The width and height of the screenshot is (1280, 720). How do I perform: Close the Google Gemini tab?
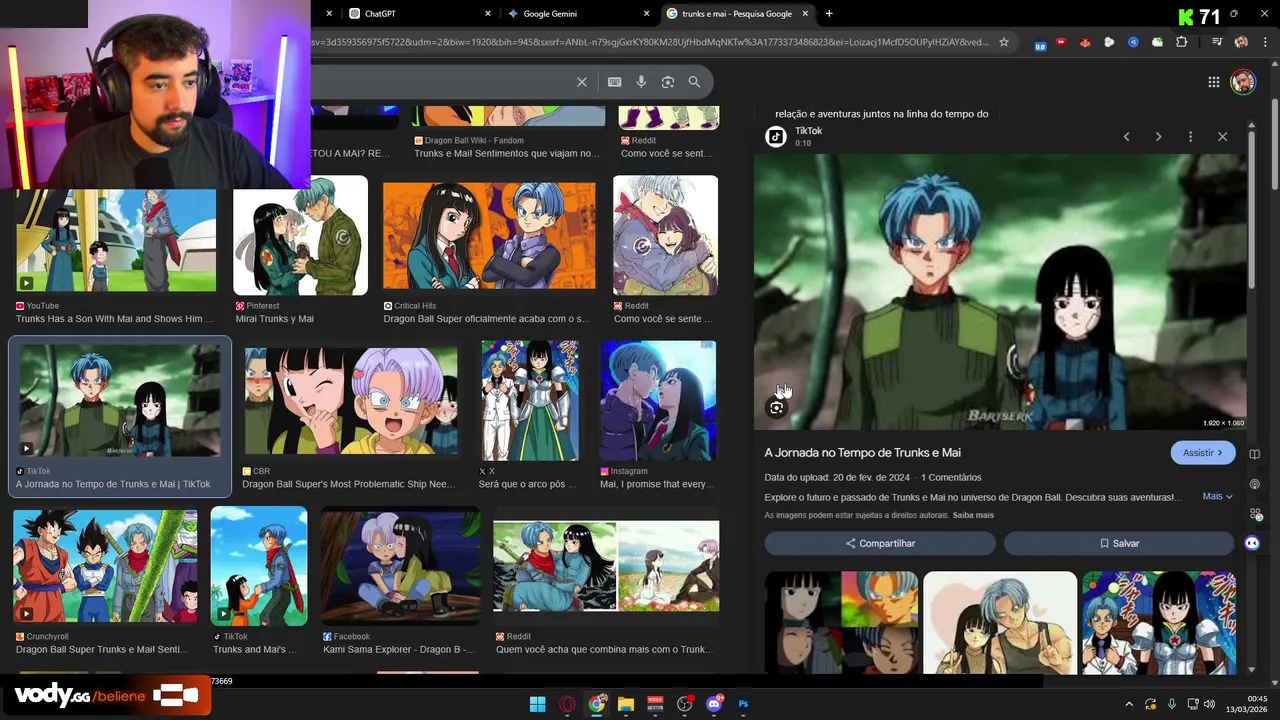(x=646, y=14)
